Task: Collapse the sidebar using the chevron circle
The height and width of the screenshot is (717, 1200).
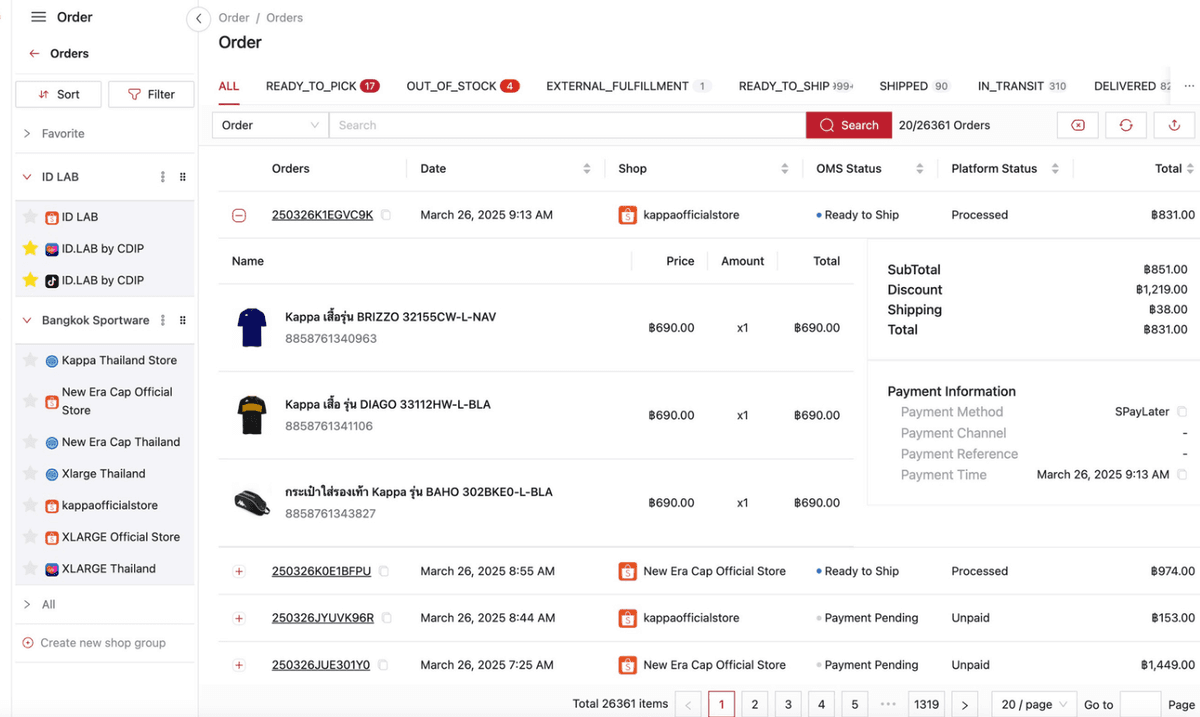Action: 196,18
